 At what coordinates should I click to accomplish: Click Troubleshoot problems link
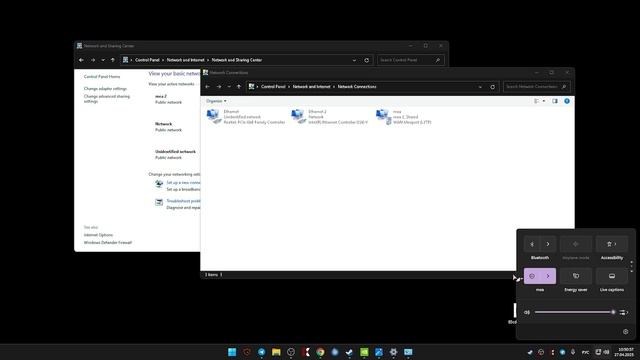[x=183, y=201]
